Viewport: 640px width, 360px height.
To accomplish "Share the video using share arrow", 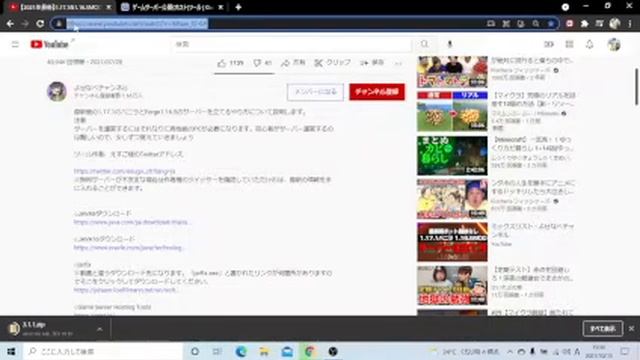I will [x=293, y=62].
